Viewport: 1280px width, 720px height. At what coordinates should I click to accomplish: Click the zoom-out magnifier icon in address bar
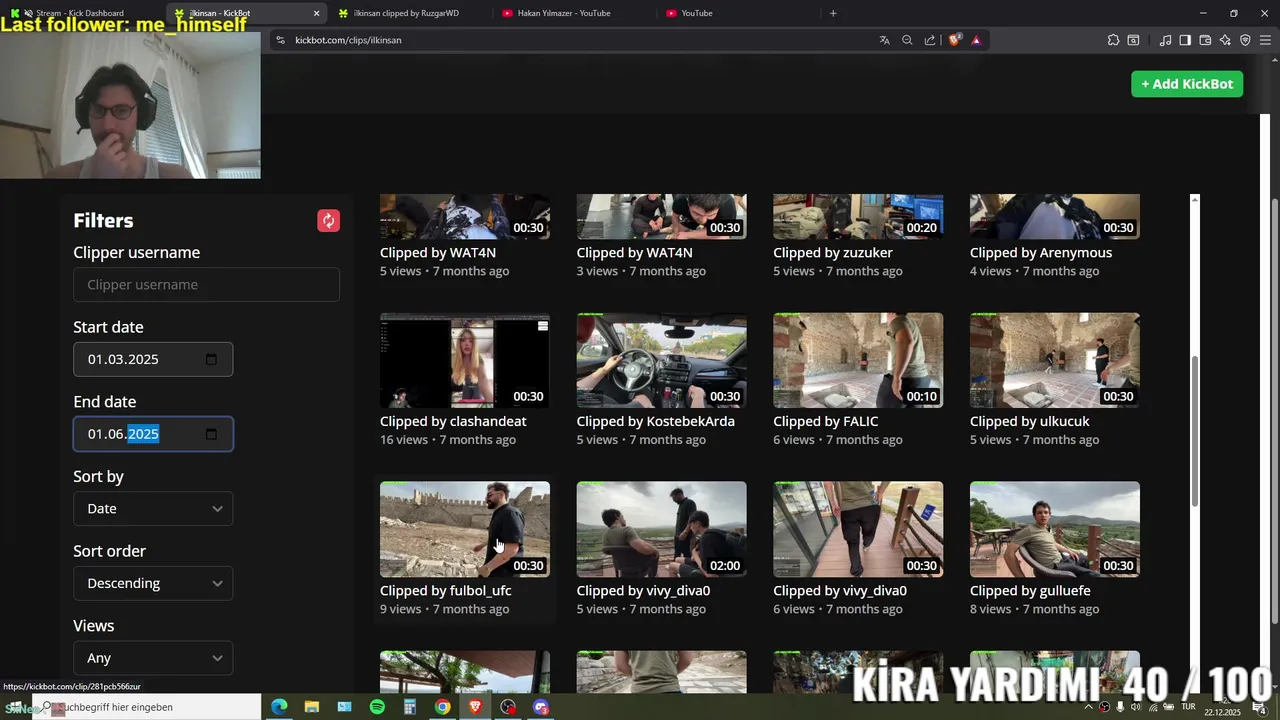[x=907, y=40]
